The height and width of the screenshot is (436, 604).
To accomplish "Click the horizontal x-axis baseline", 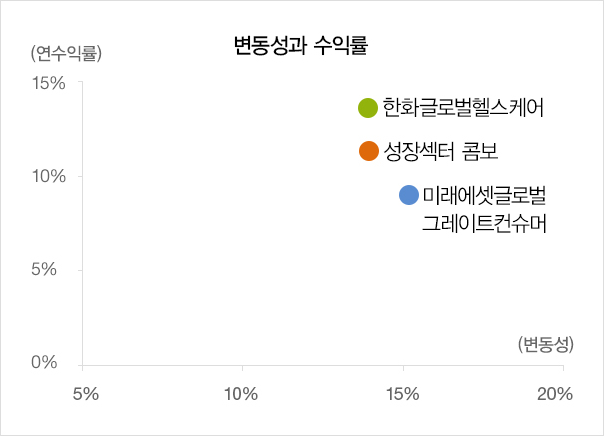I will [x=320, y=363].
